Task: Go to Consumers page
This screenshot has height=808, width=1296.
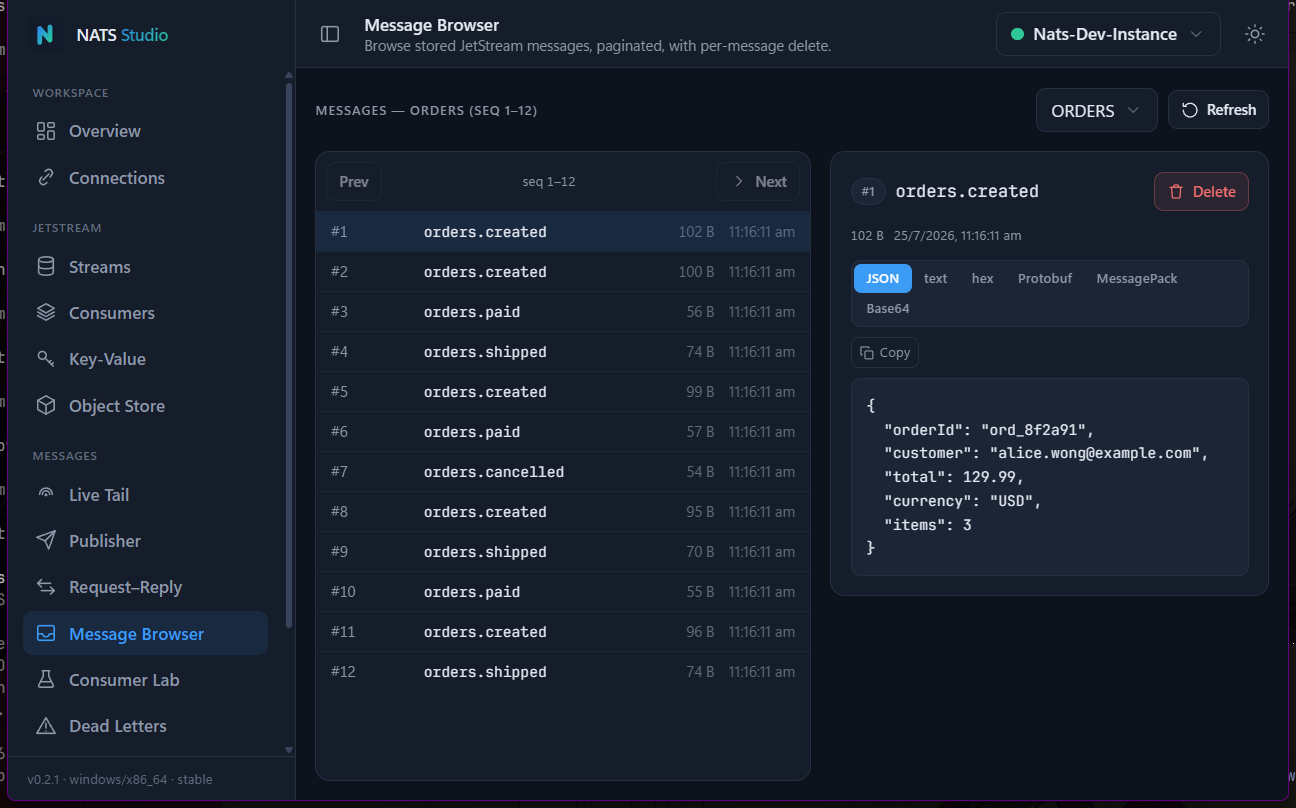Action: point(145,313)
